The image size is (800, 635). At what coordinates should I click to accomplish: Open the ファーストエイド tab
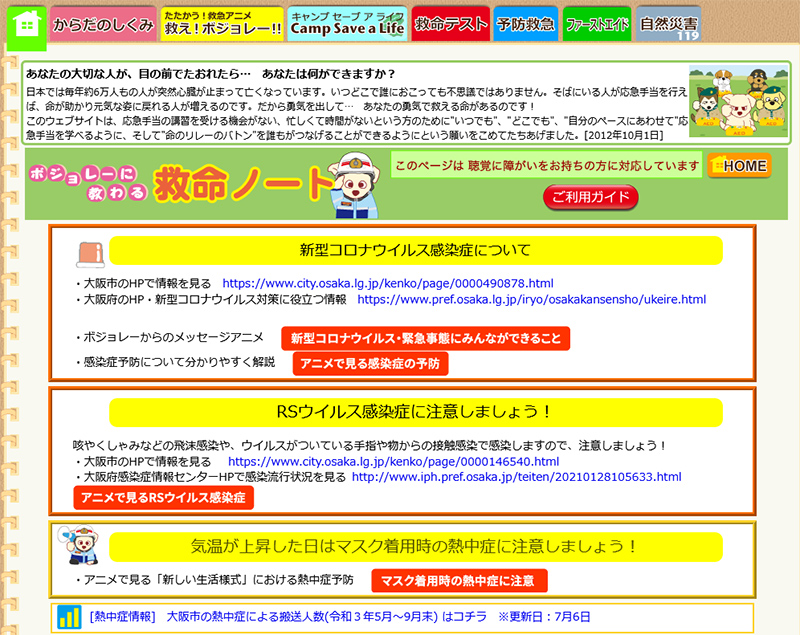click(x=595, y=25)
